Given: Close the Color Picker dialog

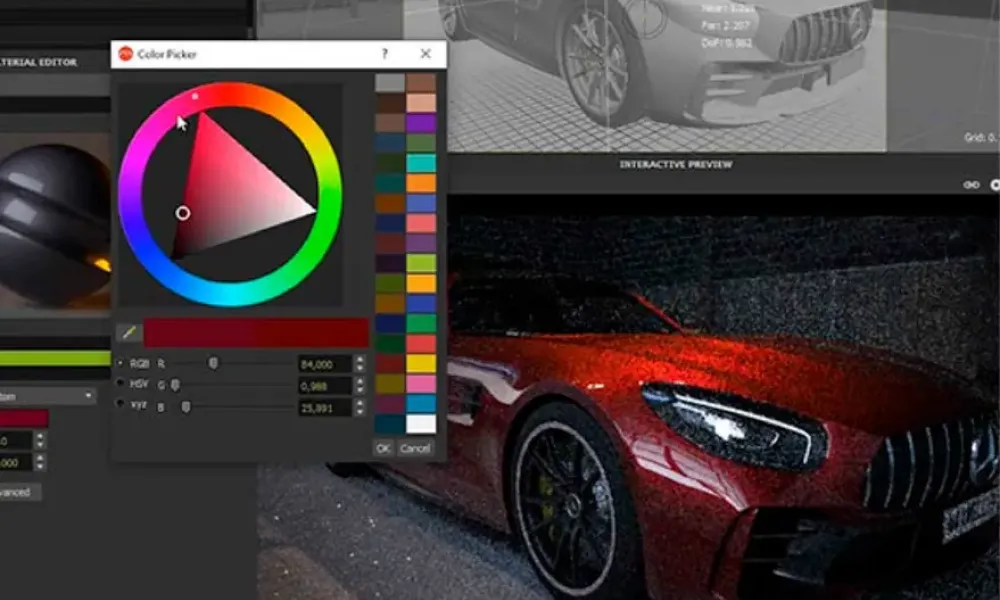Looking at the screenshot, I should 426,54.
